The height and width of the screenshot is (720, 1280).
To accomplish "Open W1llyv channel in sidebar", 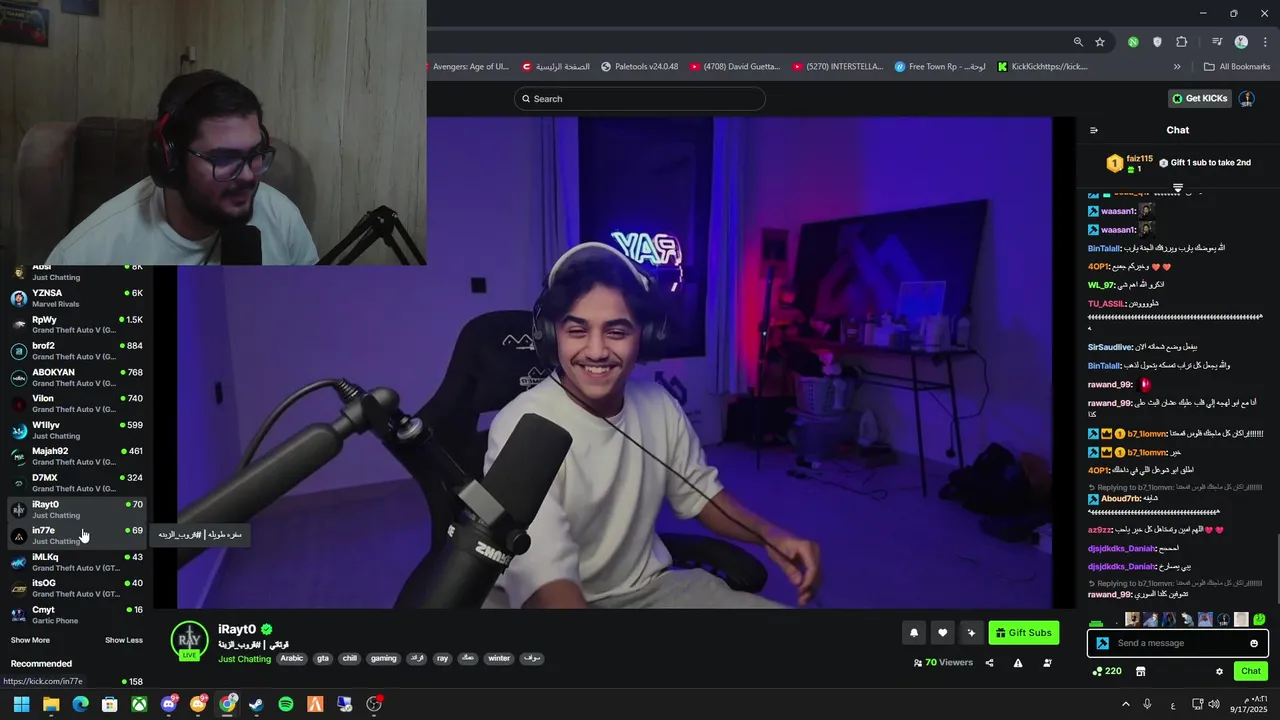I will click(76, 430).
